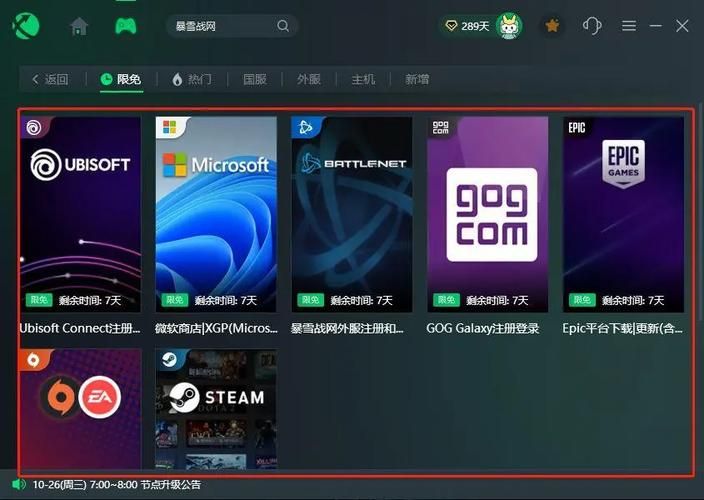Click 剩余时间: 7天 on GOG card

497,300
